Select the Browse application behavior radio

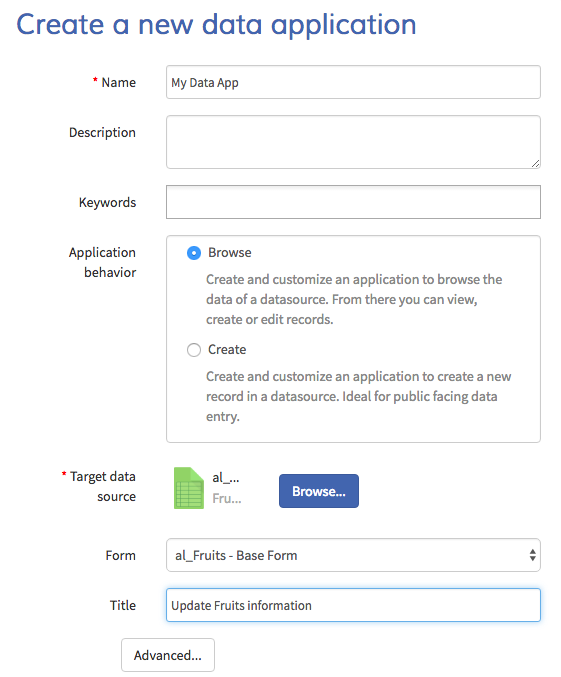coord(194,253)
